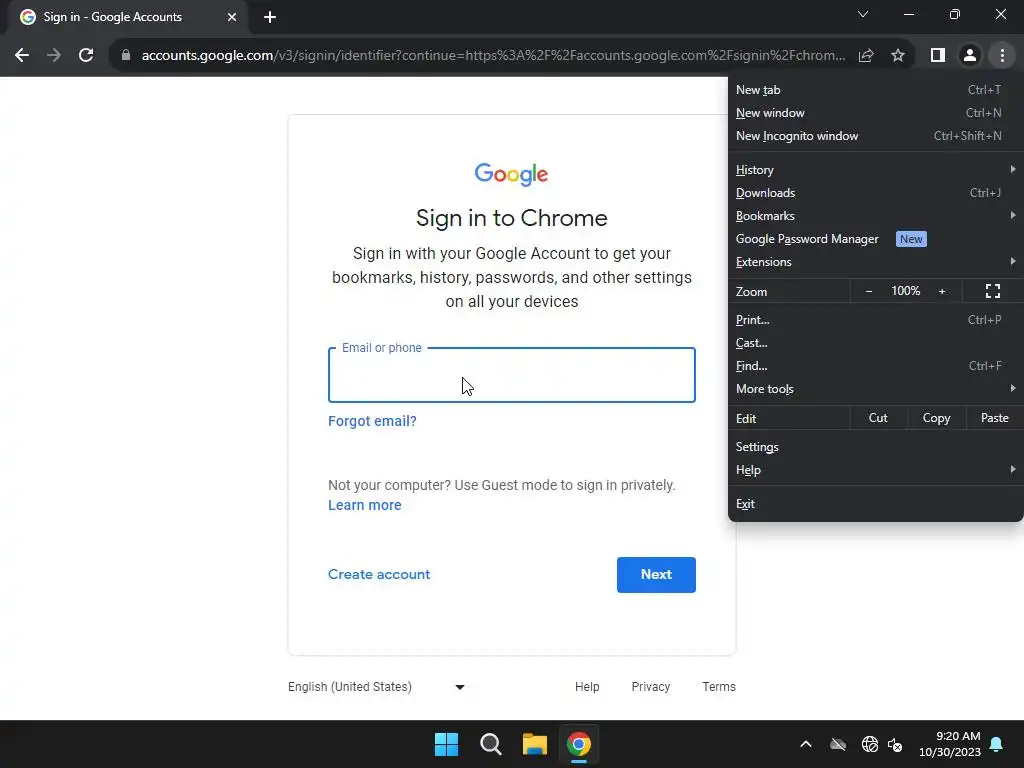Screen dimensions: 1024x768
Task: Choose Exit from the Chrome menu
Action: point(875,504)
